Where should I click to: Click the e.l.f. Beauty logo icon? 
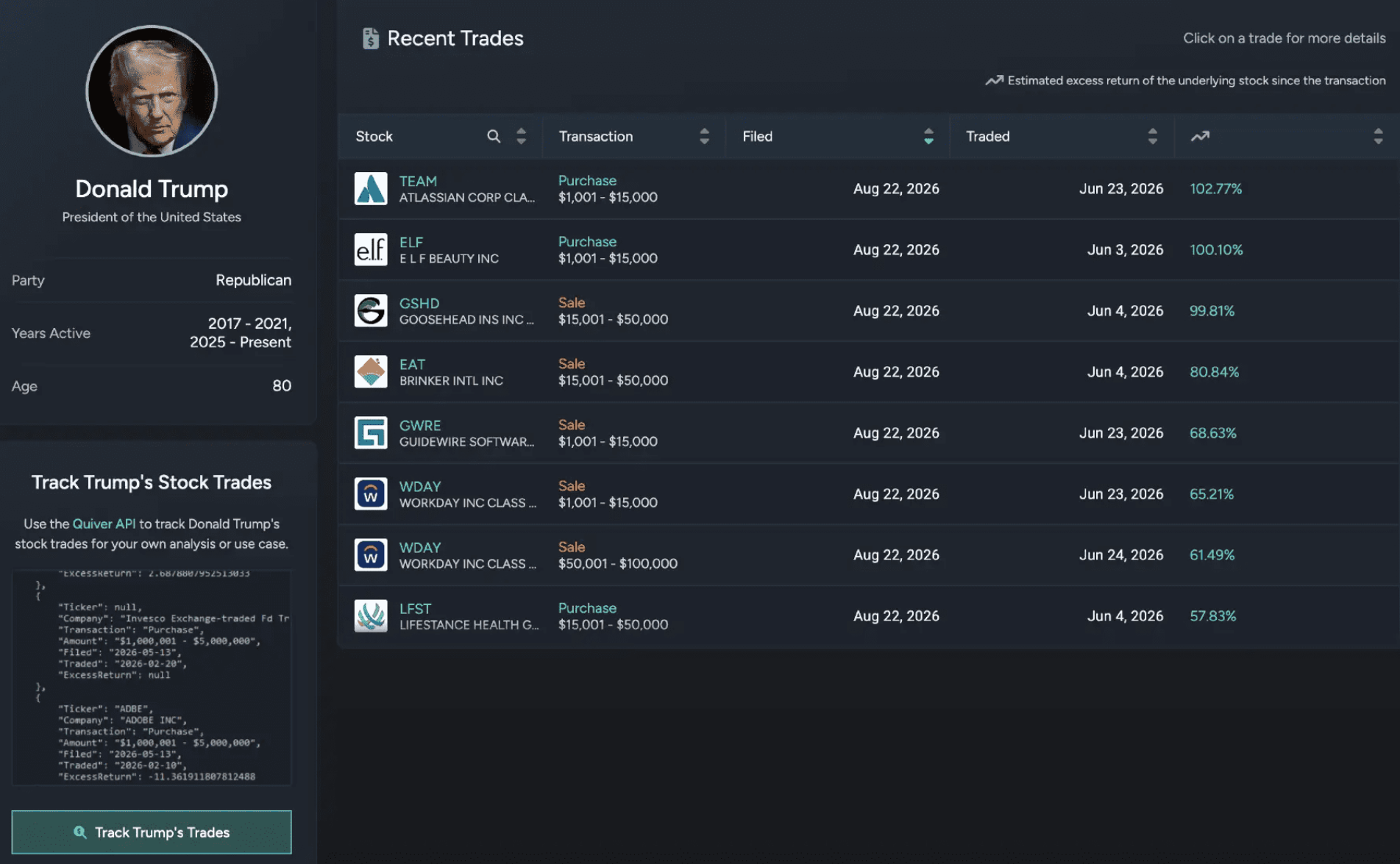371,249
